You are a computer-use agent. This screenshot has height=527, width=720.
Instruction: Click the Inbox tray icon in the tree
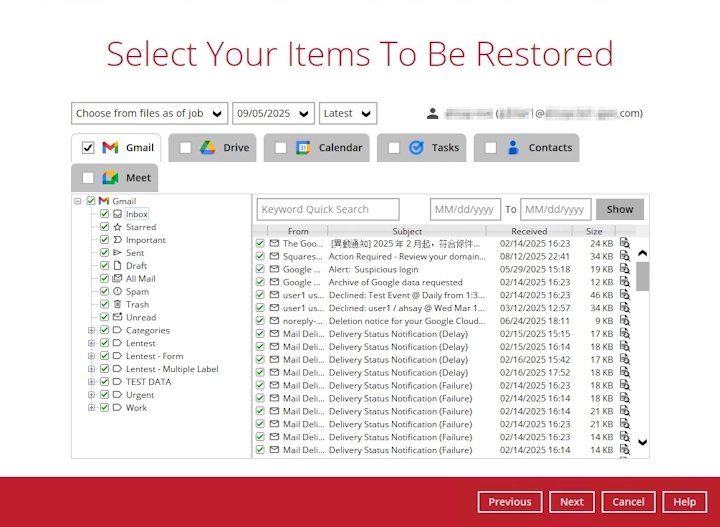coord(118,214)
